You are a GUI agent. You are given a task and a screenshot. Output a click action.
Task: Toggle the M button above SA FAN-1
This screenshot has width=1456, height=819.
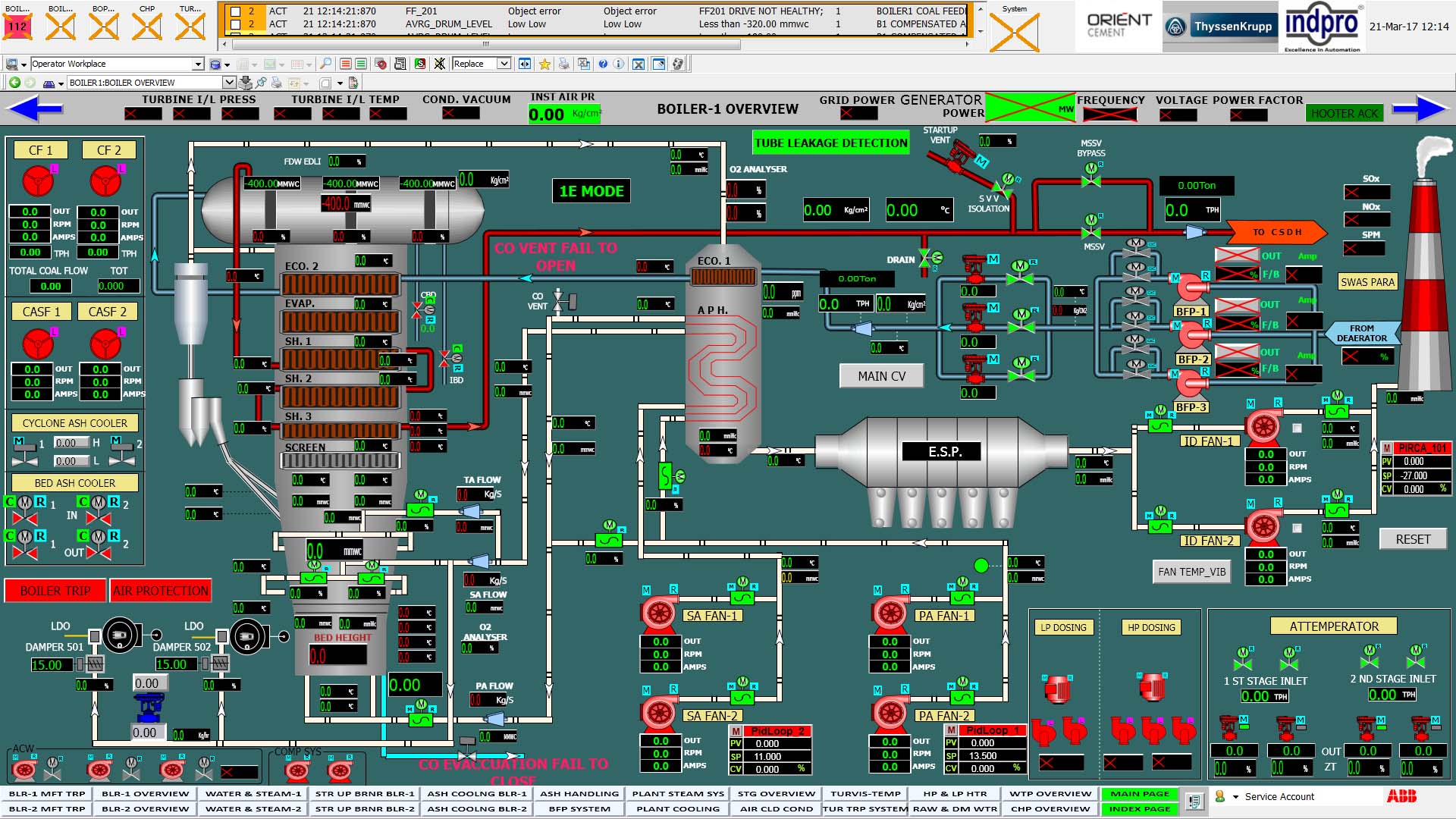pos(646,589)
